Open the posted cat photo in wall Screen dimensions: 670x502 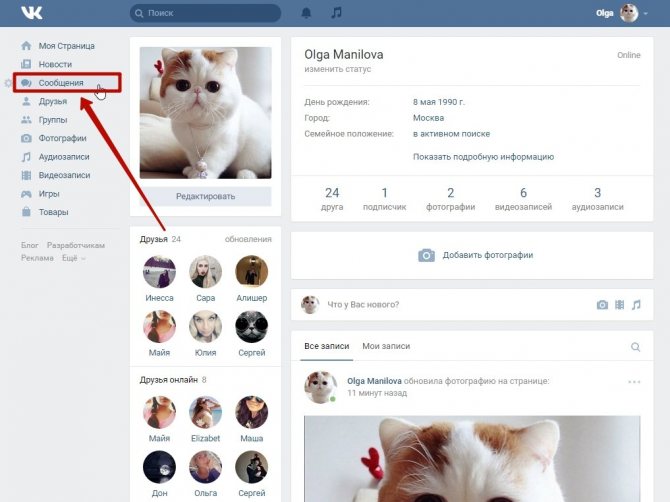coord(472,458)
